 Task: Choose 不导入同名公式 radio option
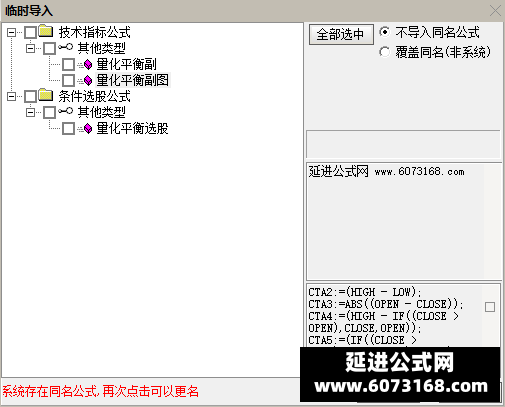(x=384, y=32)
